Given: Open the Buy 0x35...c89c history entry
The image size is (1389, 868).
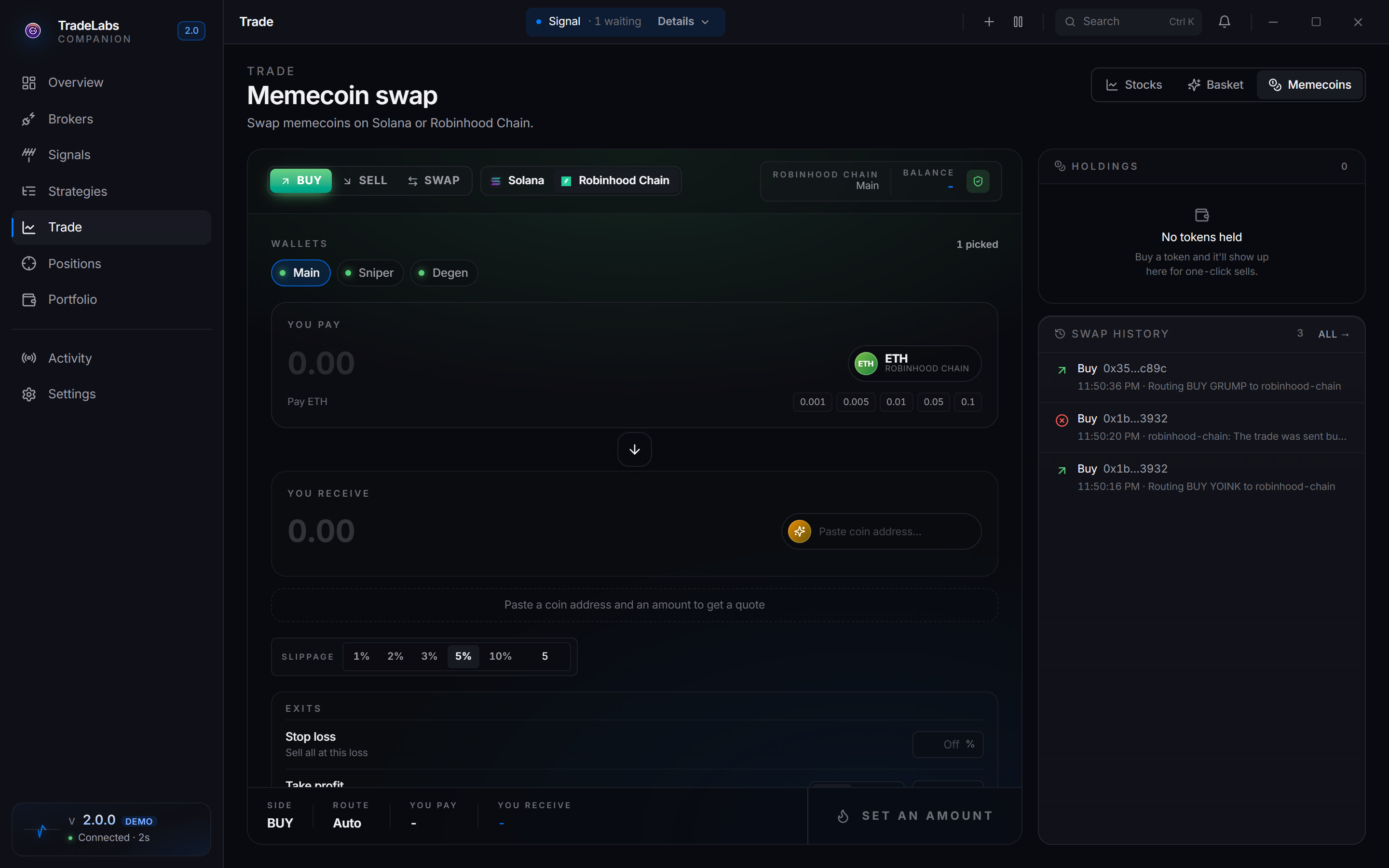Looking at the screenshot, I should coord(1201,378).
